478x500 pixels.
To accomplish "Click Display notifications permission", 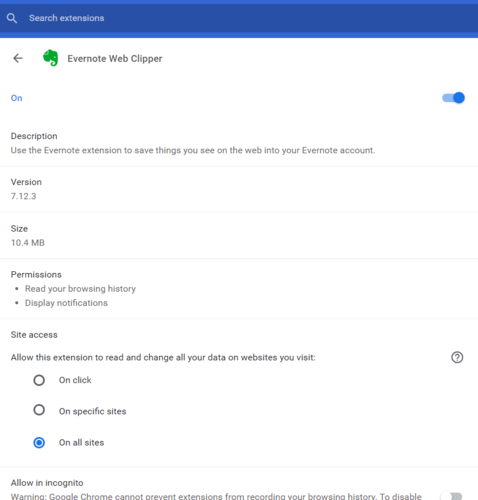I will tap(66, 303).
